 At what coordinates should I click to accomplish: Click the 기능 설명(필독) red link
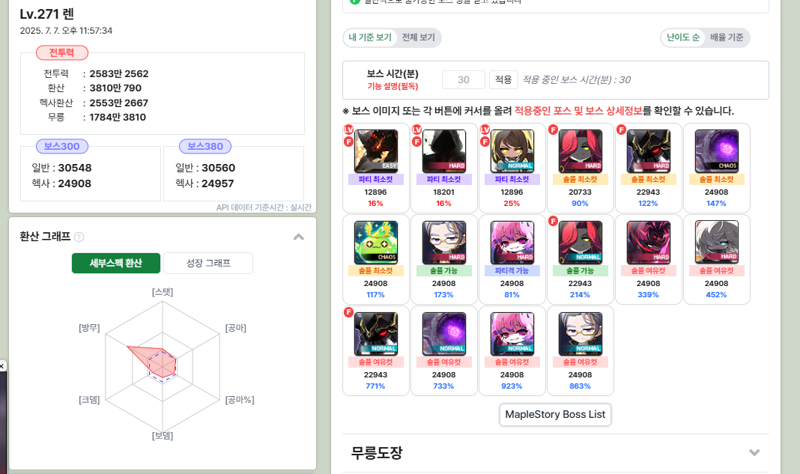tap(393, 86)
